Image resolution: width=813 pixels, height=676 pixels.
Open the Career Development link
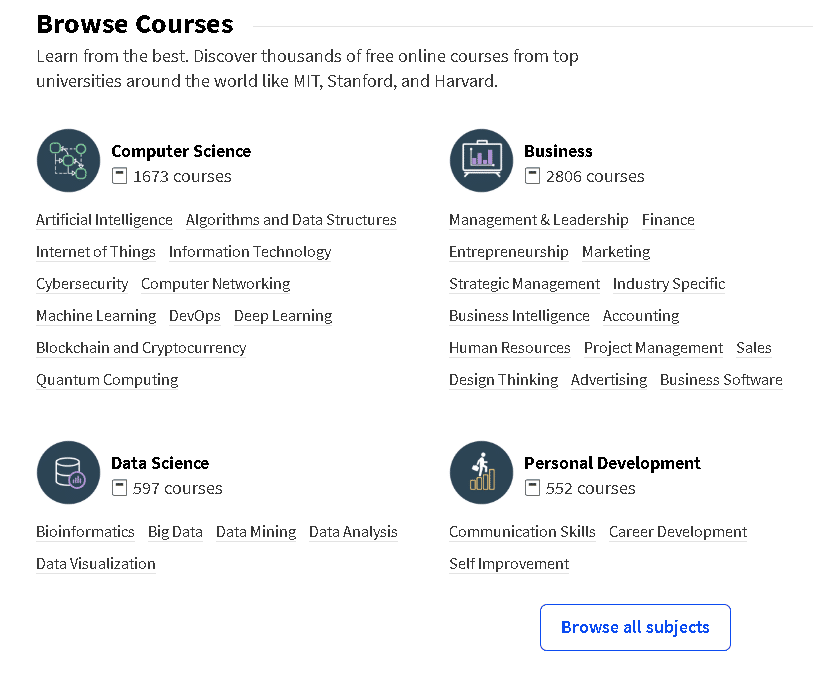click(x=678, y=532)
